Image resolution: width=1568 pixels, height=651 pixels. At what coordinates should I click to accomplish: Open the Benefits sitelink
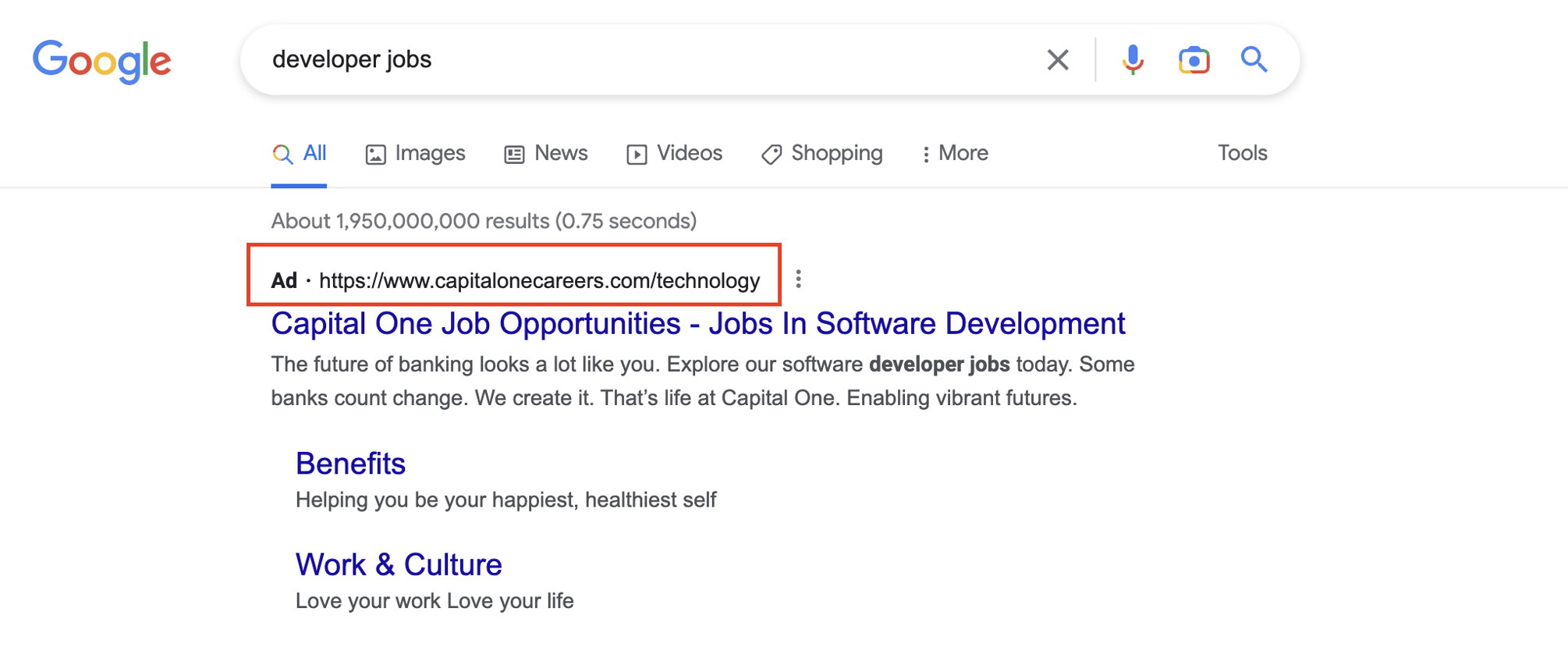350,463
